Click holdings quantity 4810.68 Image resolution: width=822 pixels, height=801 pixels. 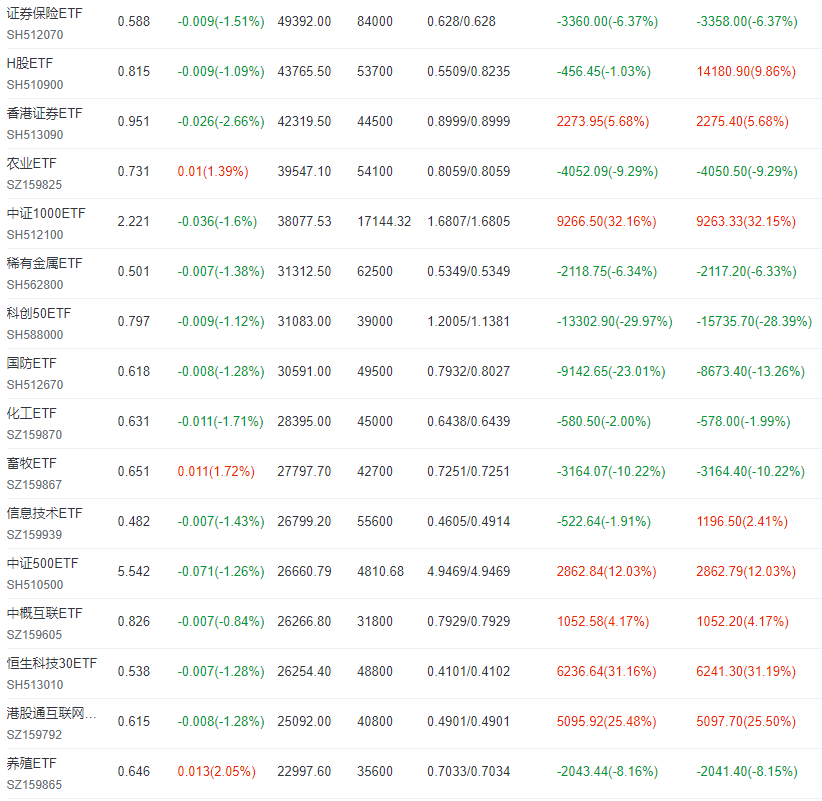381,571
